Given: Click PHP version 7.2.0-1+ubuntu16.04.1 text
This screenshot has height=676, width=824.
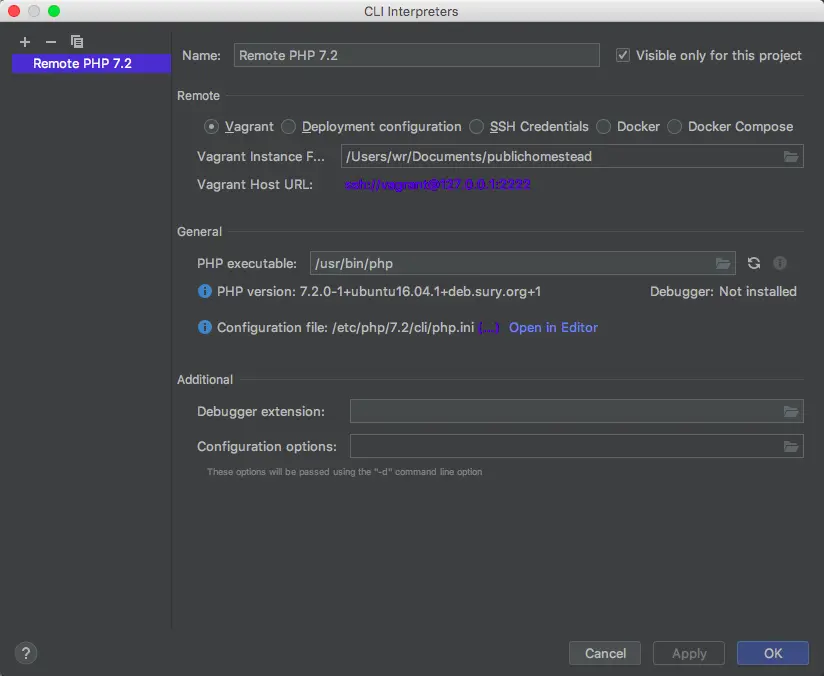Looking at the screenshot, I should click(x=379, y=291).
